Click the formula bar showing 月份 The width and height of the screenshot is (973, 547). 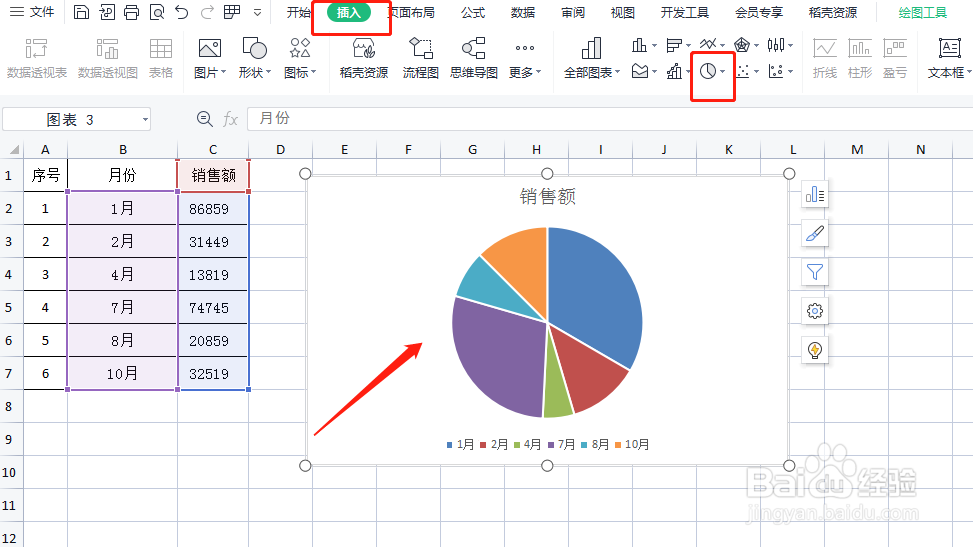click(609, 119)
